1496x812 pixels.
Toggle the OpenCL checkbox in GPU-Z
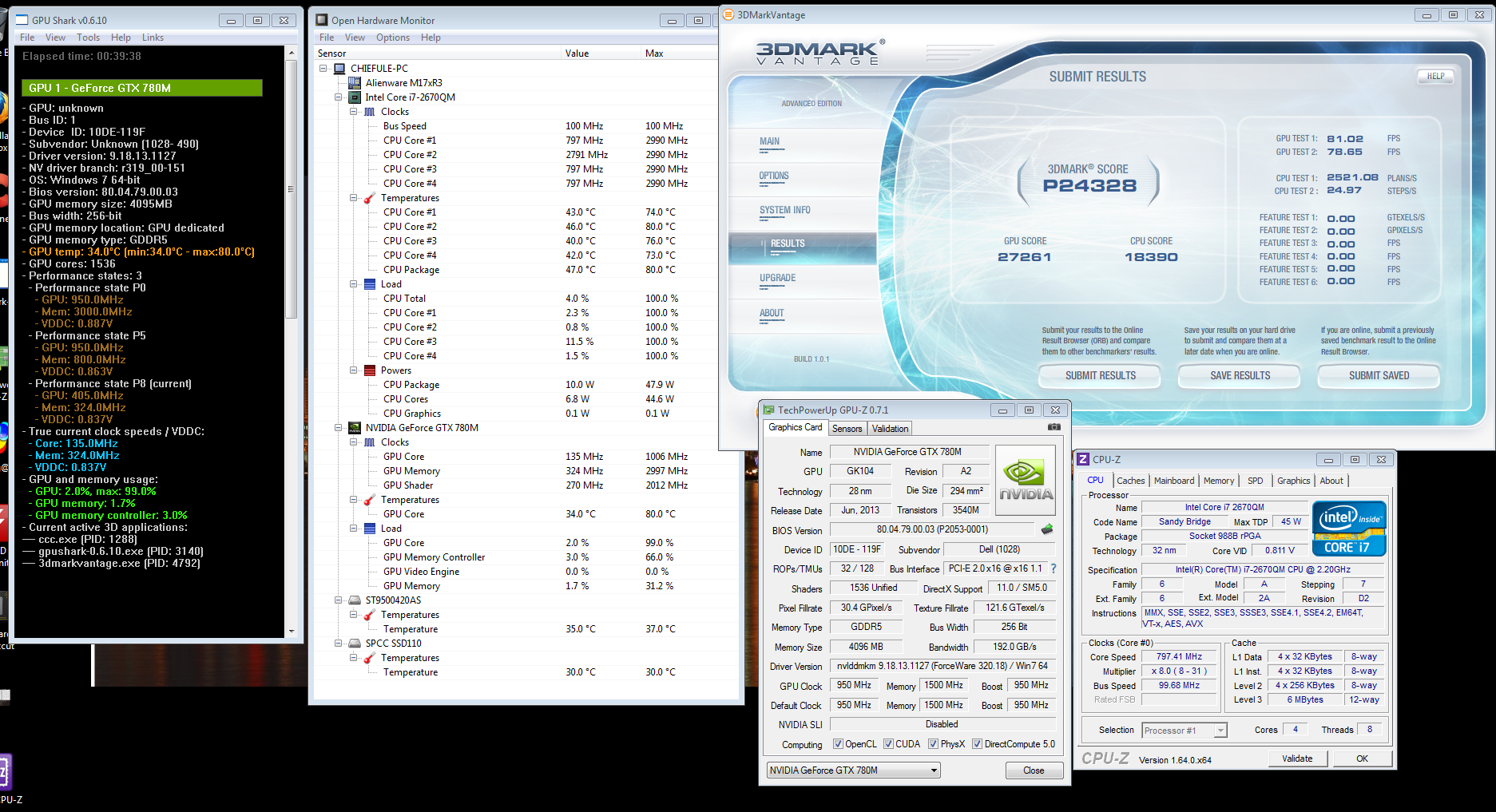pos(838,744)
